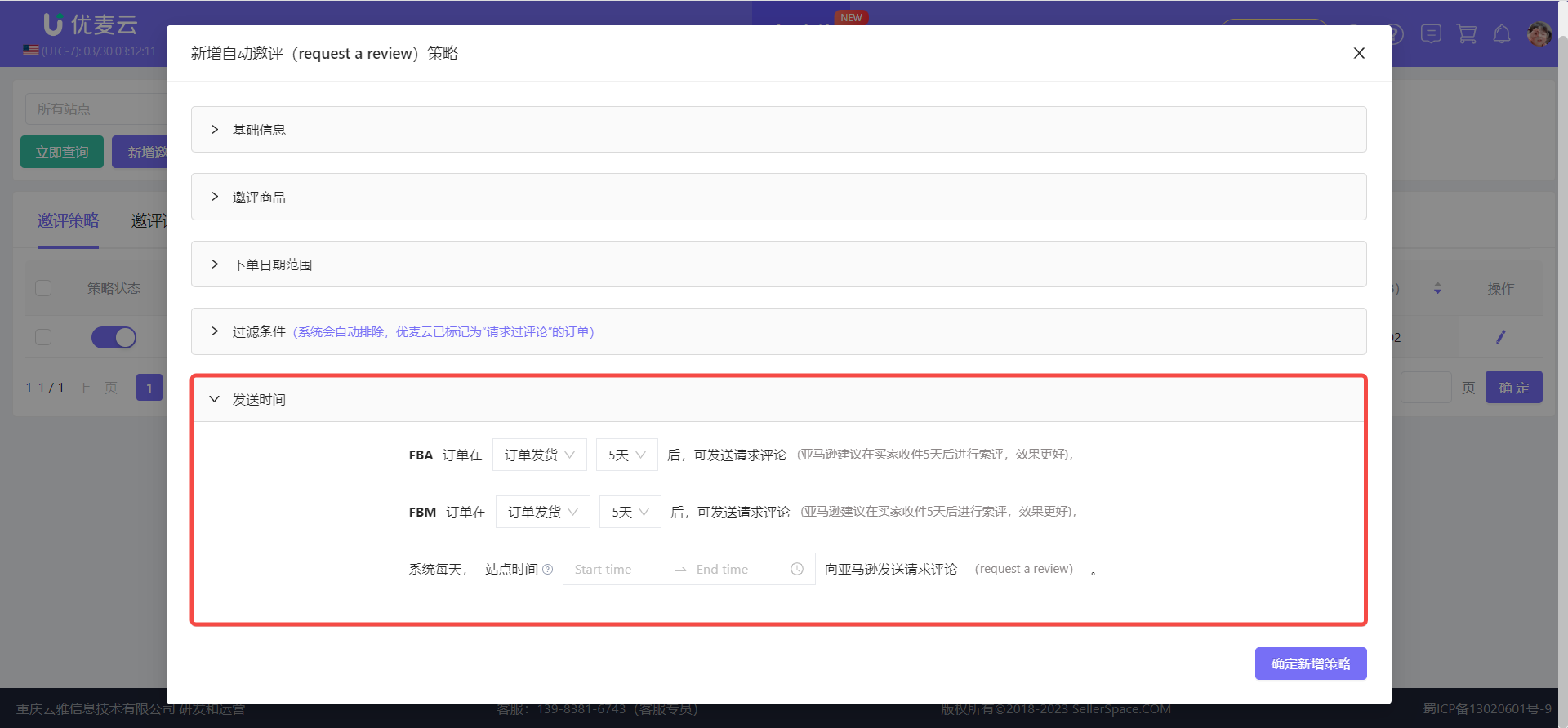Open the FBA 订单发货 dropdown
1568x728 pixels.
(x=539, y=455)
